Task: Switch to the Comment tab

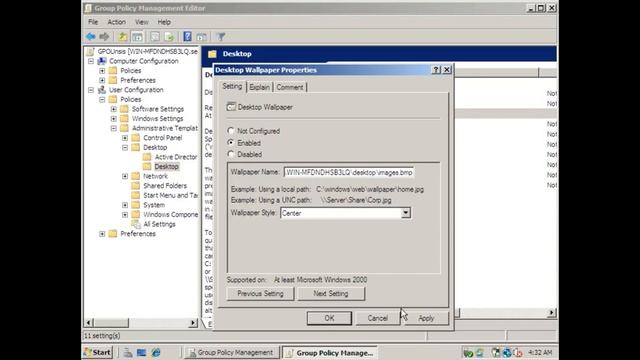Action: [290, 87]
